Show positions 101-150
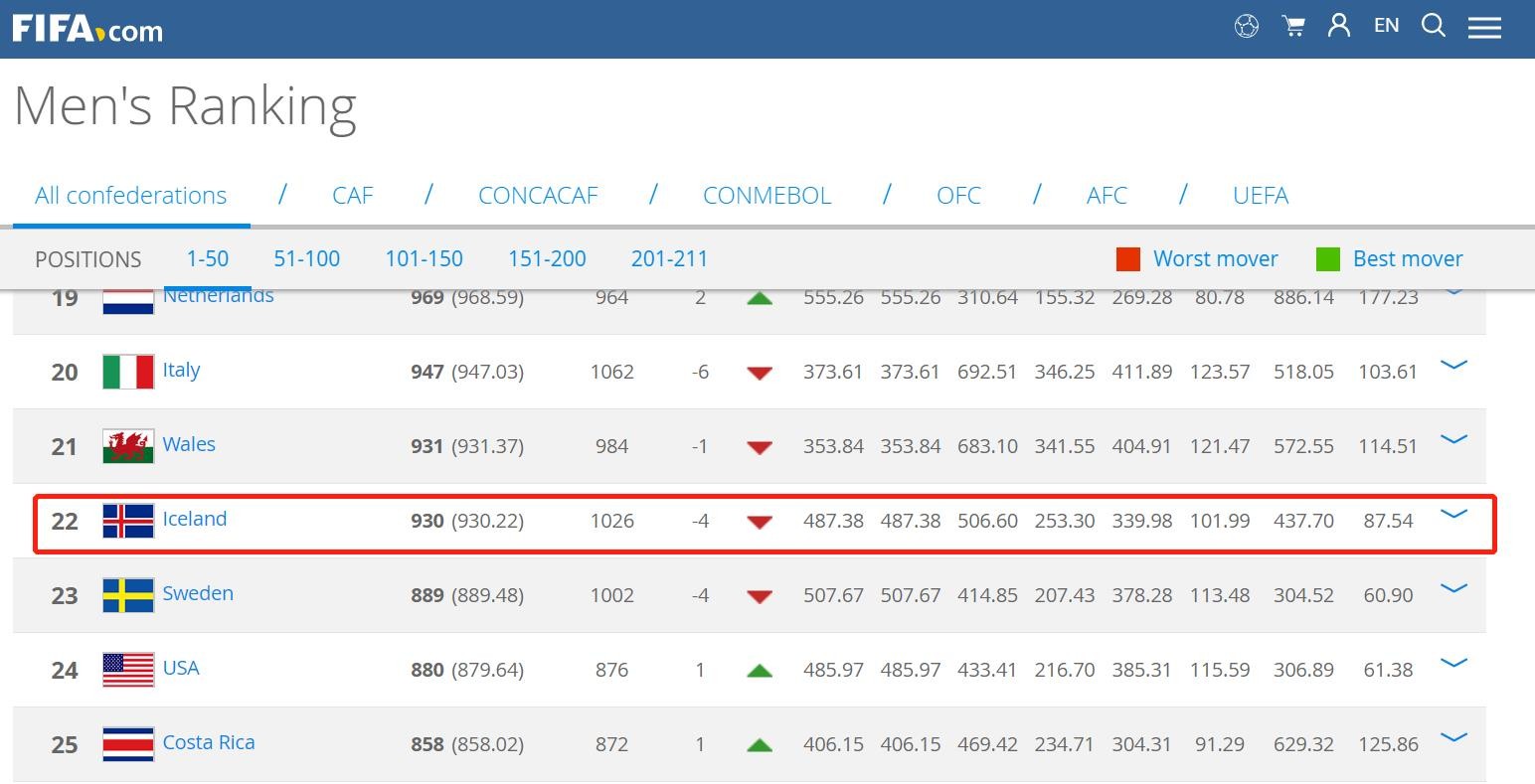The height and width of the screenshot is (784, 1535). point(425,258)
